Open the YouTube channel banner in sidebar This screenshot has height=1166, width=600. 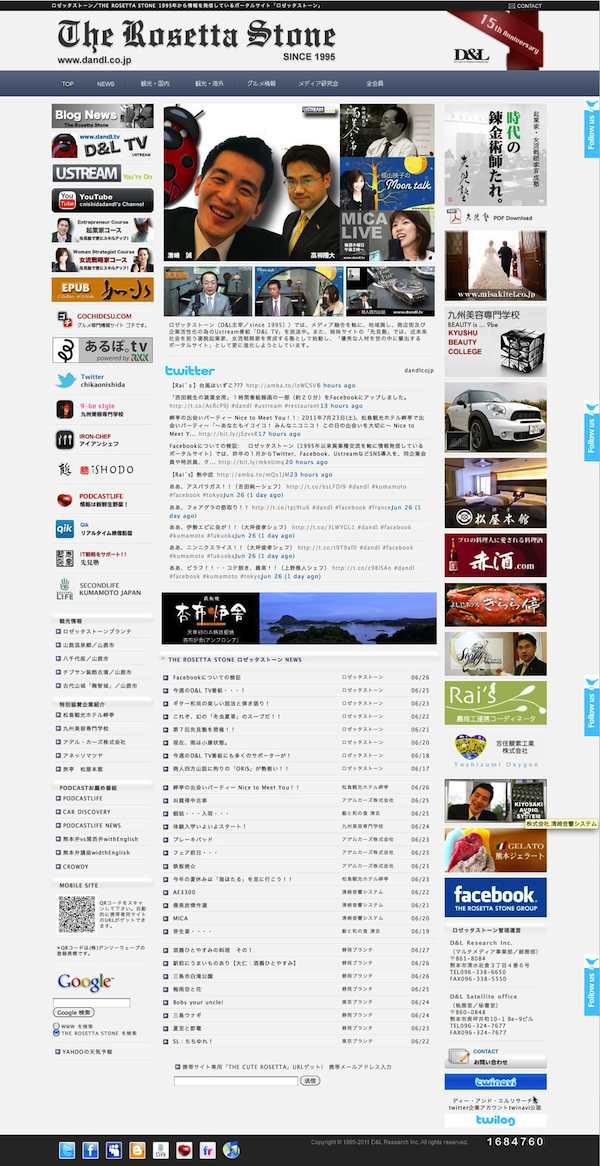click(102, 201)
